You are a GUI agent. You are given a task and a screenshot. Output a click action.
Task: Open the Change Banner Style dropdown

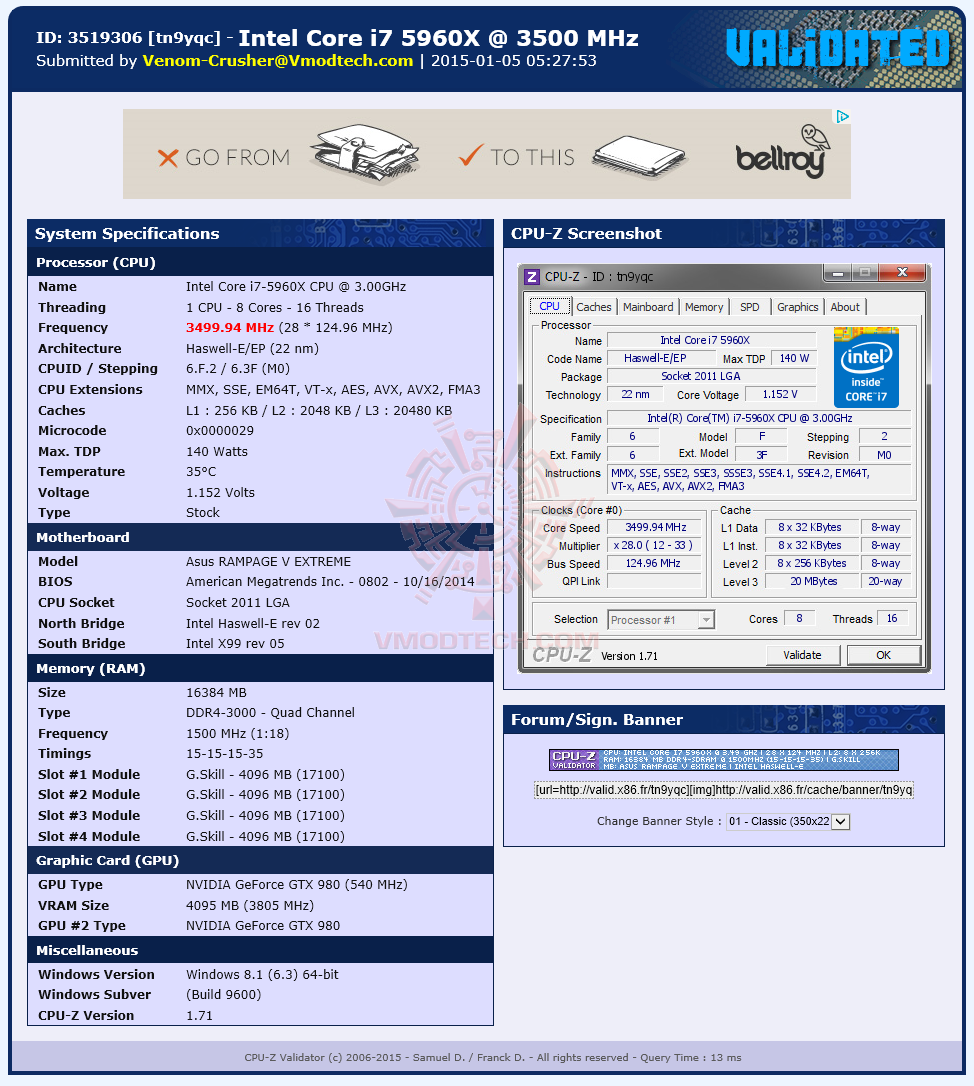(x=788, y=821)
